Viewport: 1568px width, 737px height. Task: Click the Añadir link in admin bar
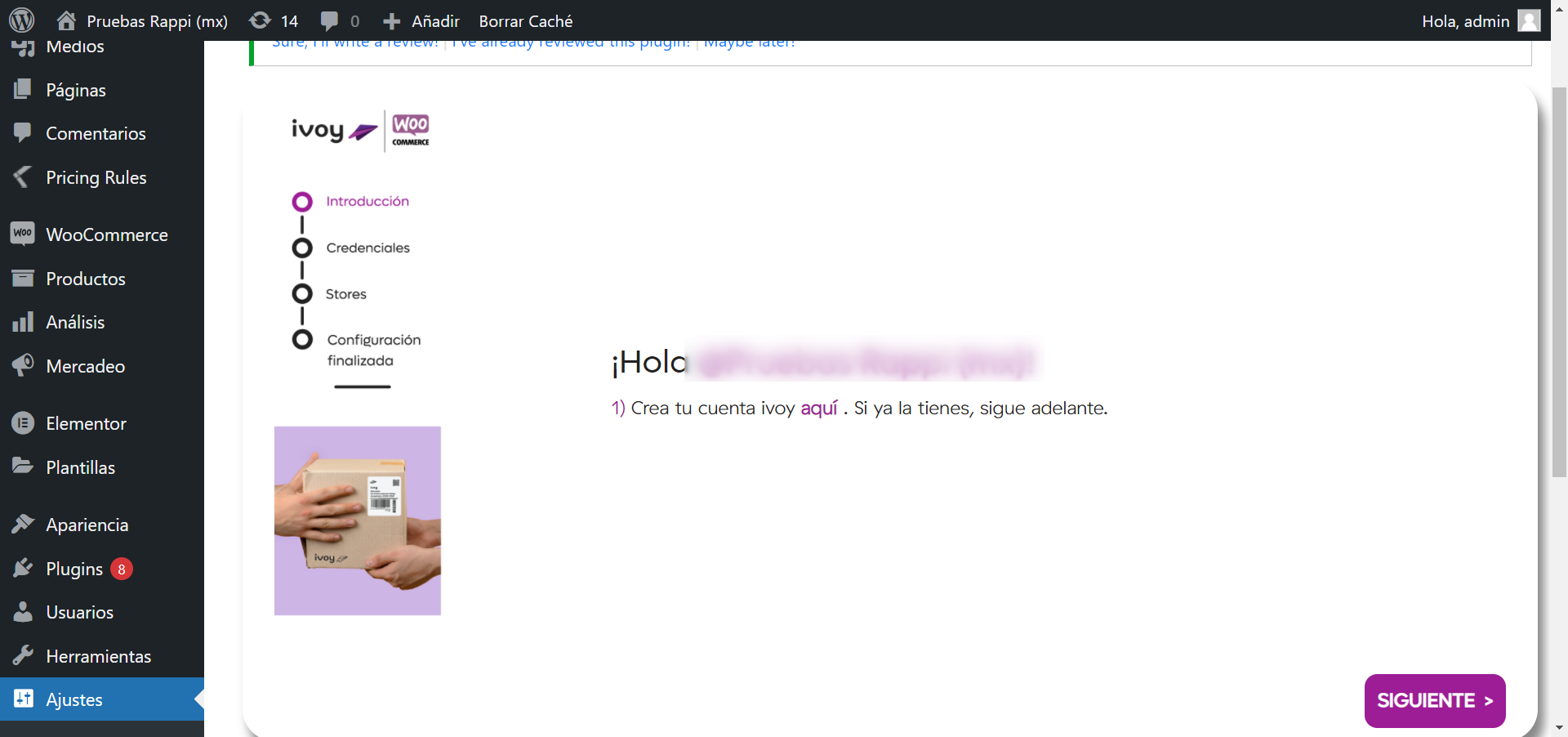coord(435,21)
